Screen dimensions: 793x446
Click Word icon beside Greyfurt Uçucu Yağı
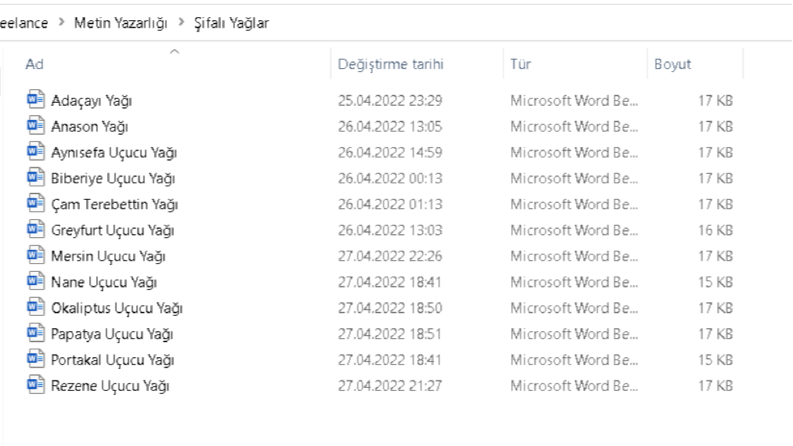tap(35, 229)
